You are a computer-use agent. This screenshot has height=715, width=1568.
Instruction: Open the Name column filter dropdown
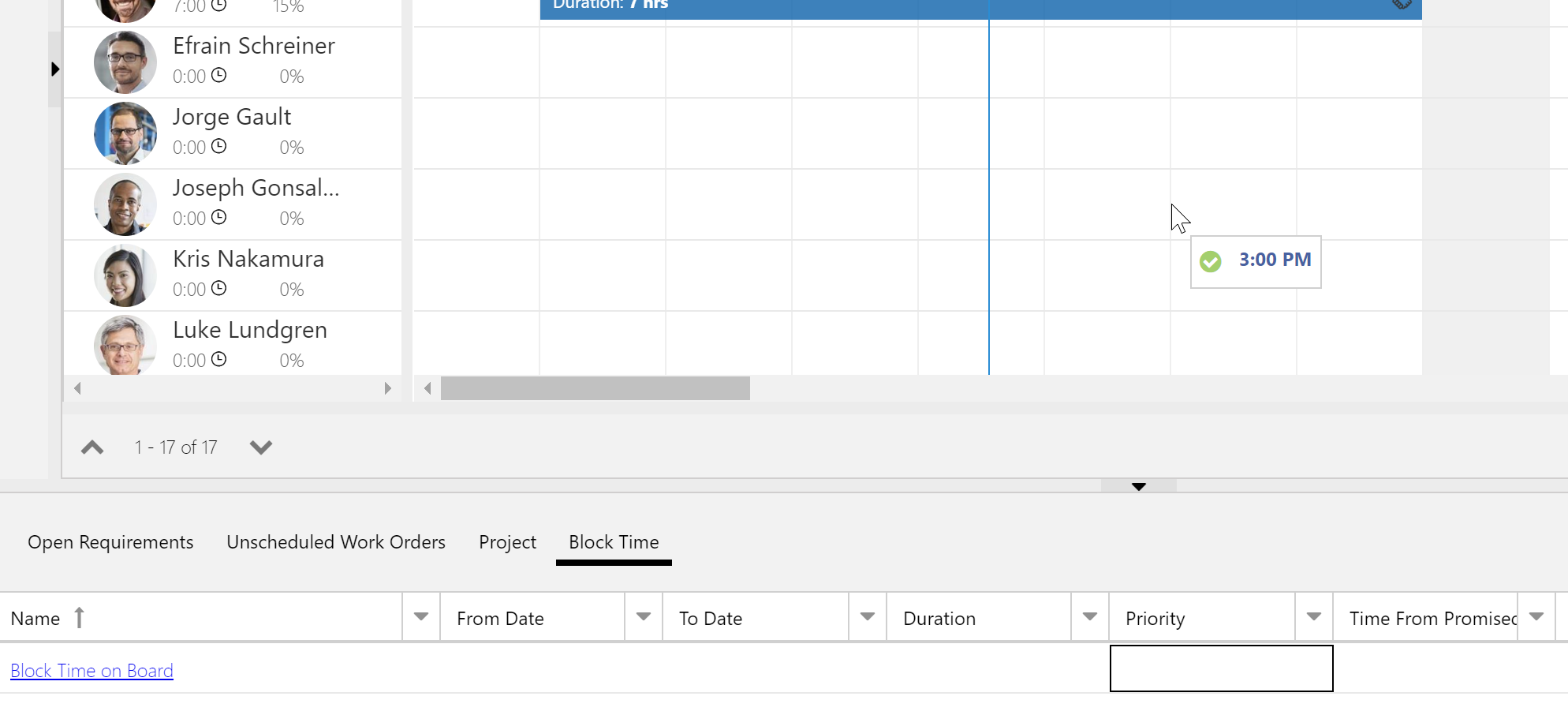pyautogui.click(x=421, y=617)
